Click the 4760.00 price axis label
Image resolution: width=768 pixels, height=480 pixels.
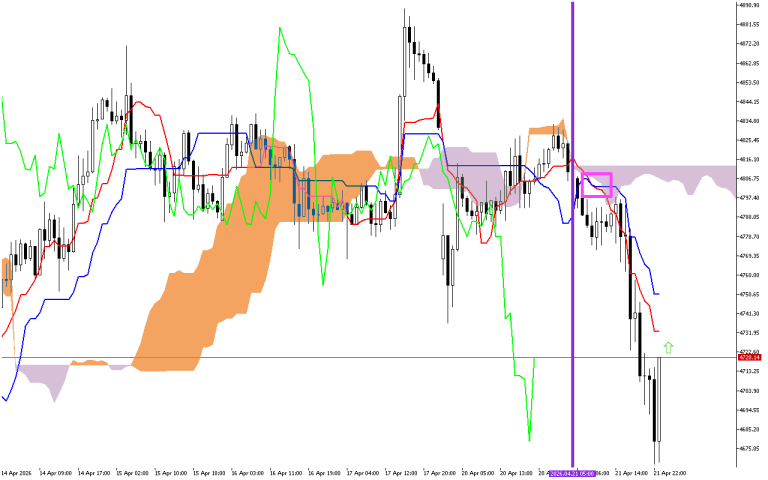[x=749, y=275]
